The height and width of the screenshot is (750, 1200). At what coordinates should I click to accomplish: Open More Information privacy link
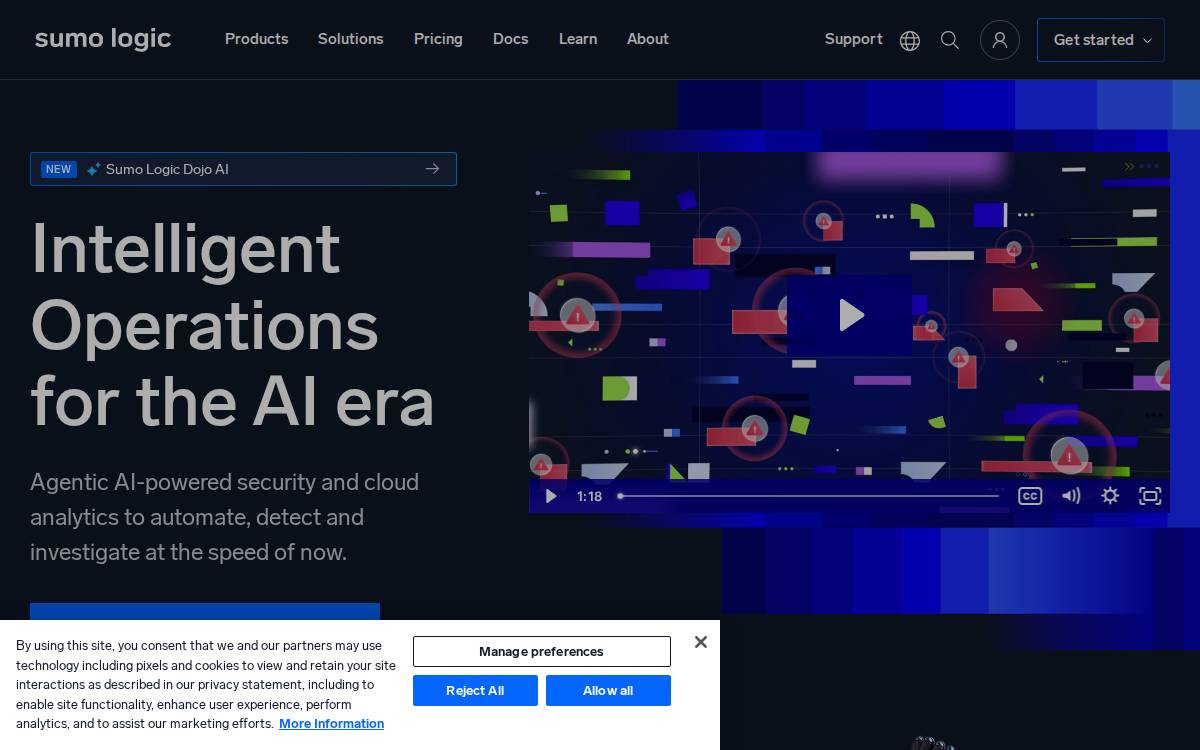click(x=331, y=724)
